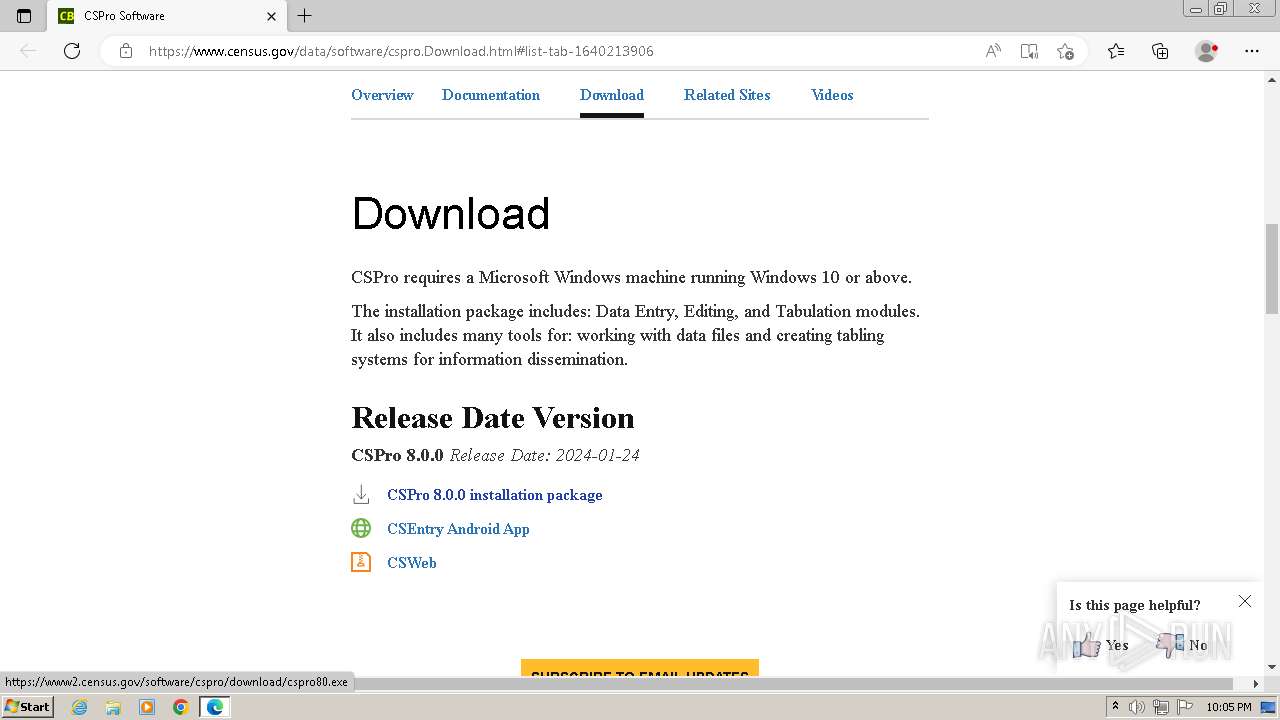Open the Windows Start button
This screenshot has width=1280, height=720.
click(x=27, y=706)
